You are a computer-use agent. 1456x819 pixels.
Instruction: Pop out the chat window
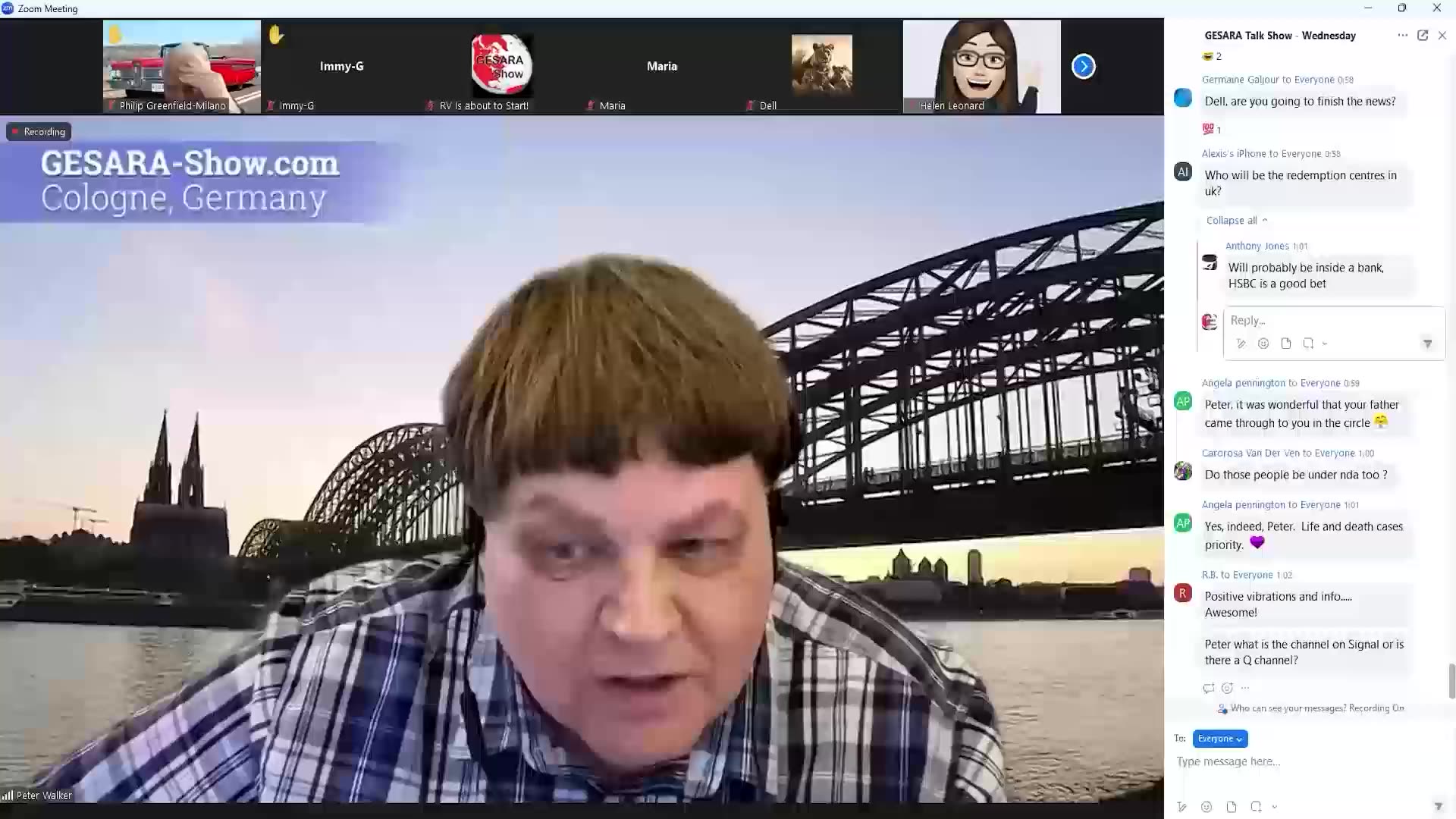coord(1423,36)
